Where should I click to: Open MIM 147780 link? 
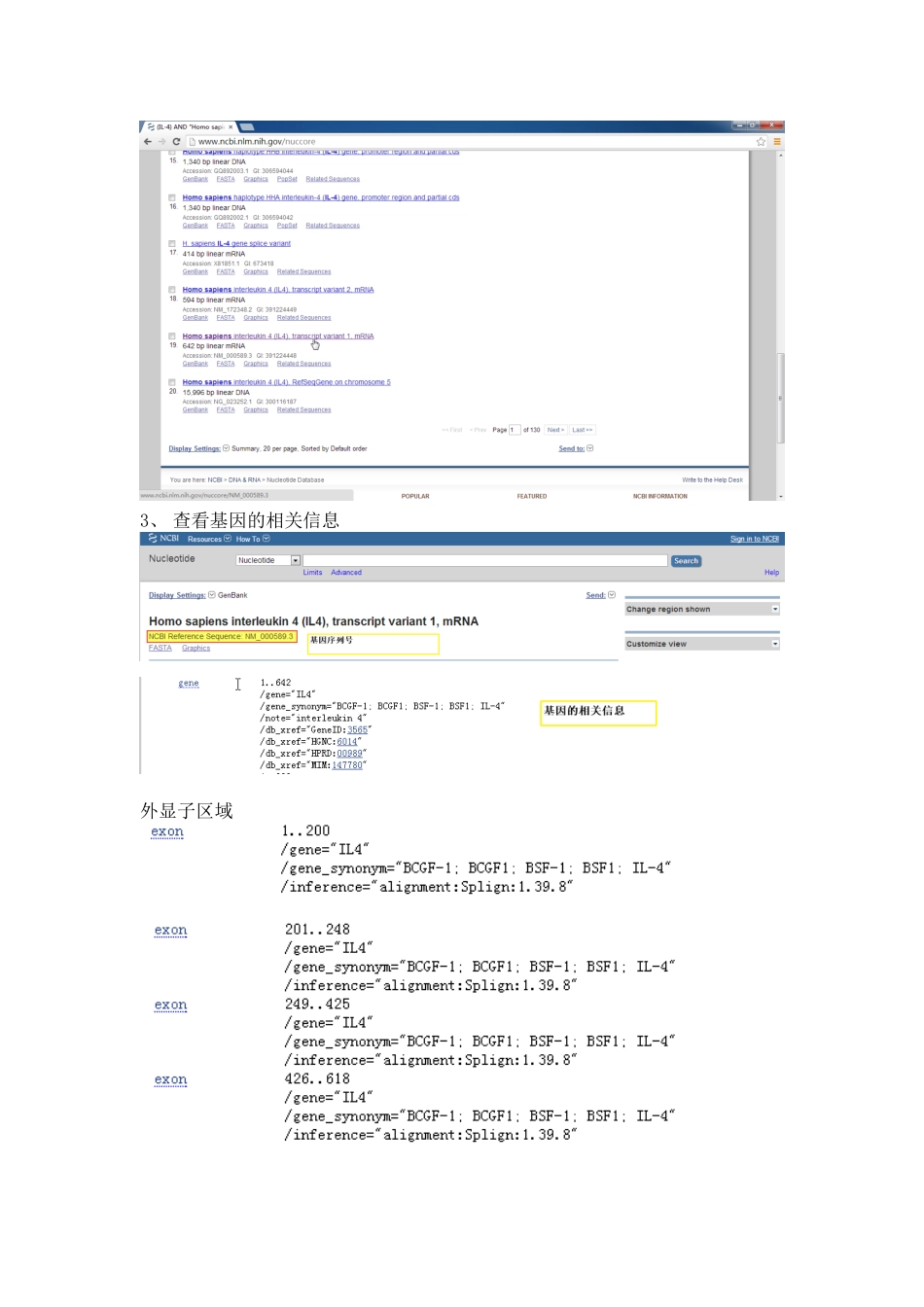click(347, 765)
